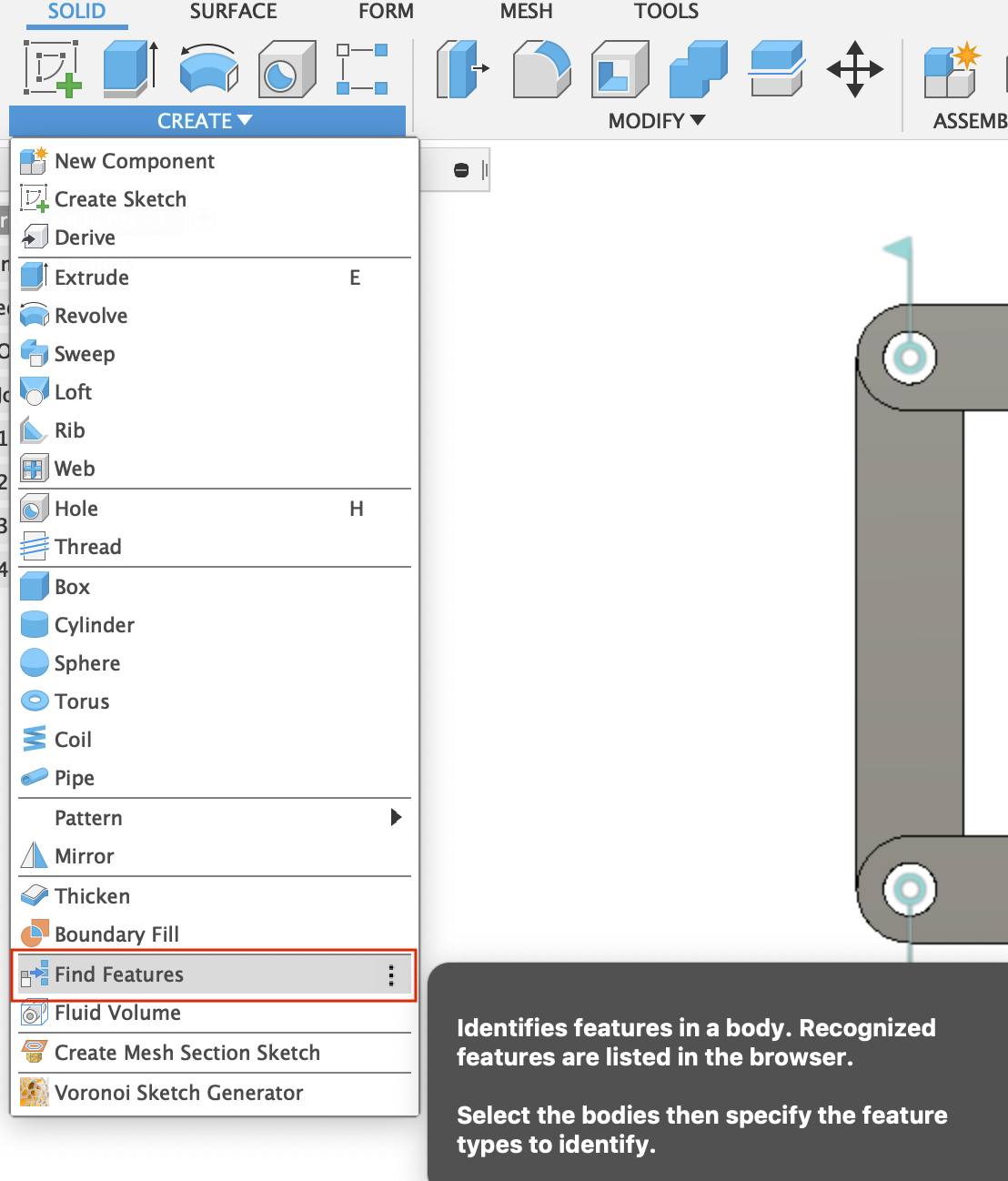Click the upper hole on the model
This screenshot has height=1181, width=1008.
(x=910, y=357)
